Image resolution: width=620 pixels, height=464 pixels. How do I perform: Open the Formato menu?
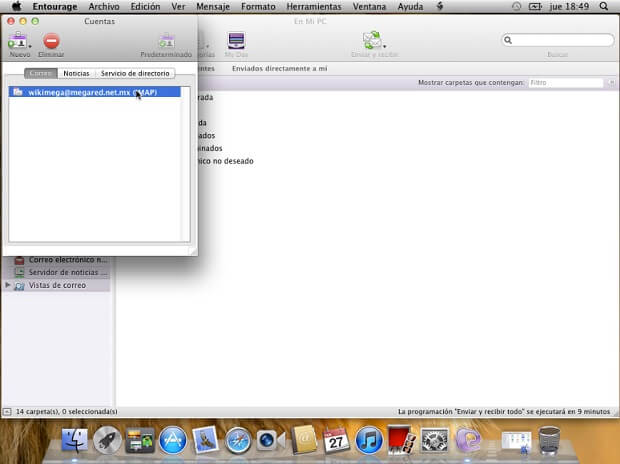pos(258,7)
